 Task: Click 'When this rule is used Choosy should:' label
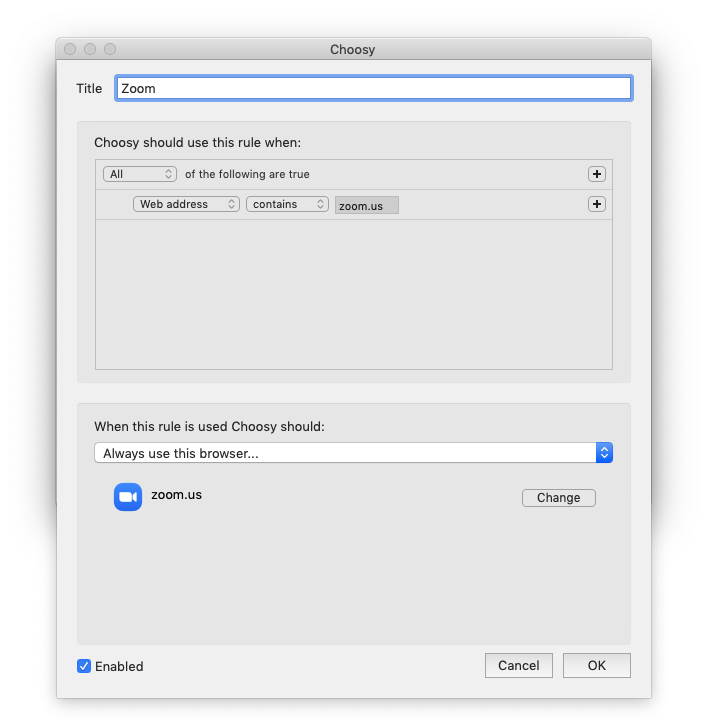pyautogui.click(x=209, y=426)
